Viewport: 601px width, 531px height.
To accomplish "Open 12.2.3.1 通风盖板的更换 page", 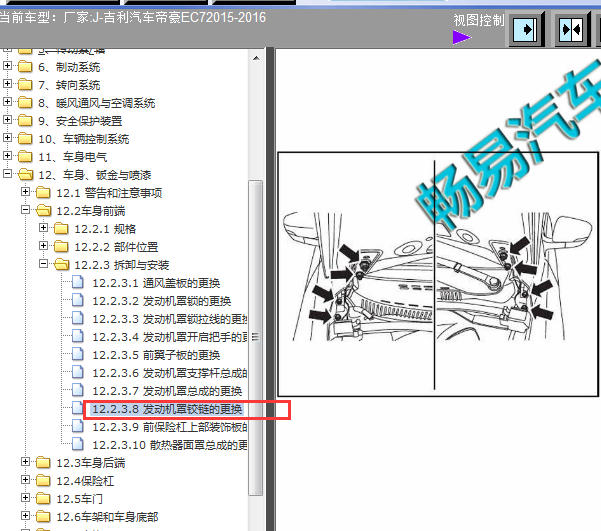I will click(156, 283).
